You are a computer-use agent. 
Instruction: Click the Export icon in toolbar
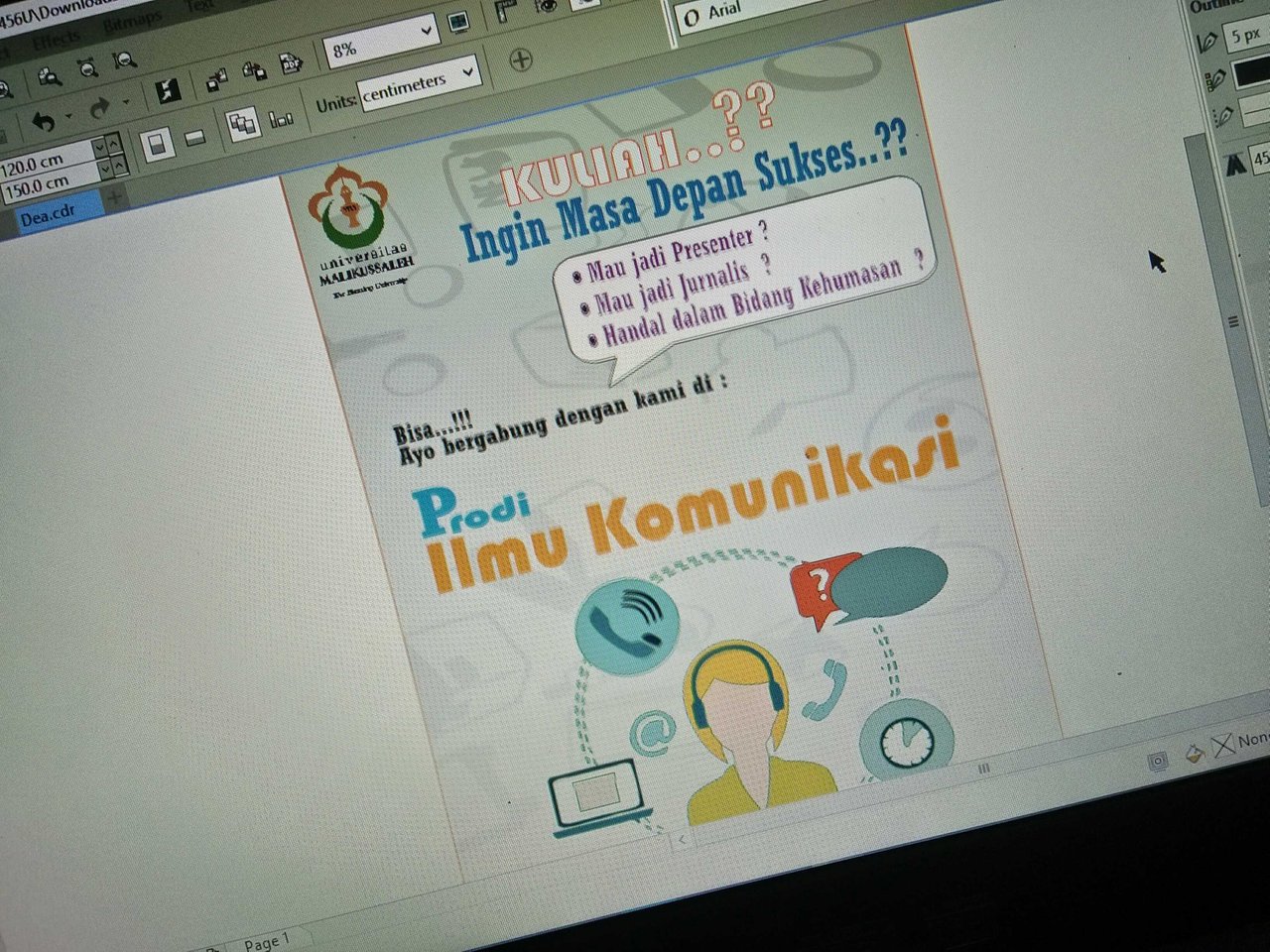[254, 71]
